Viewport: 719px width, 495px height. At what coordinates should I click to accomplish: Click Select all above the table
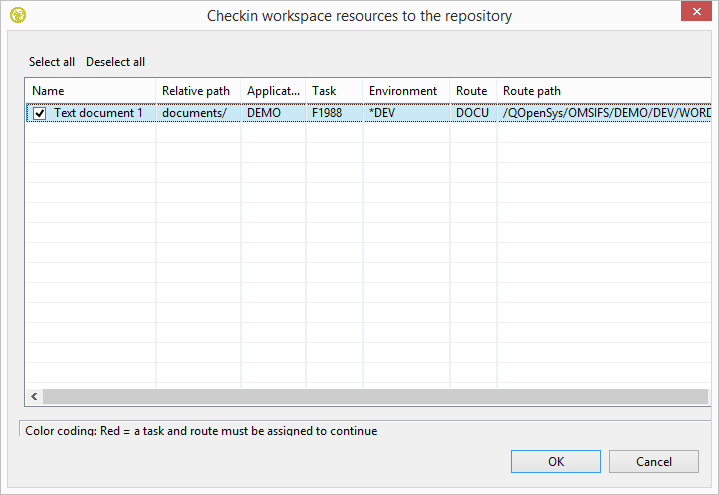[x=52, y=62]
